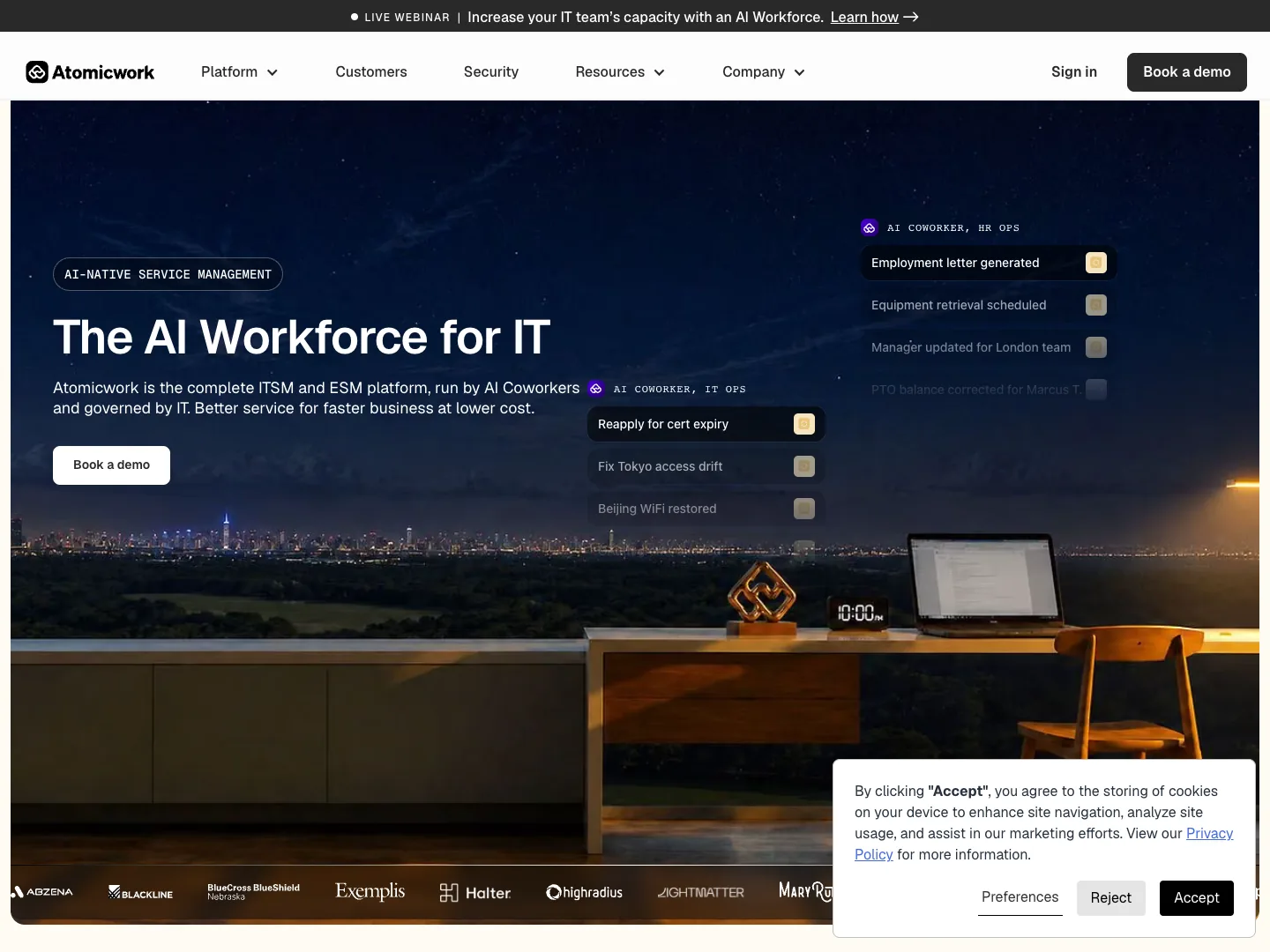Open cookie Preferences
The height and width of the screenshot is (952, 1270).
1020,897
